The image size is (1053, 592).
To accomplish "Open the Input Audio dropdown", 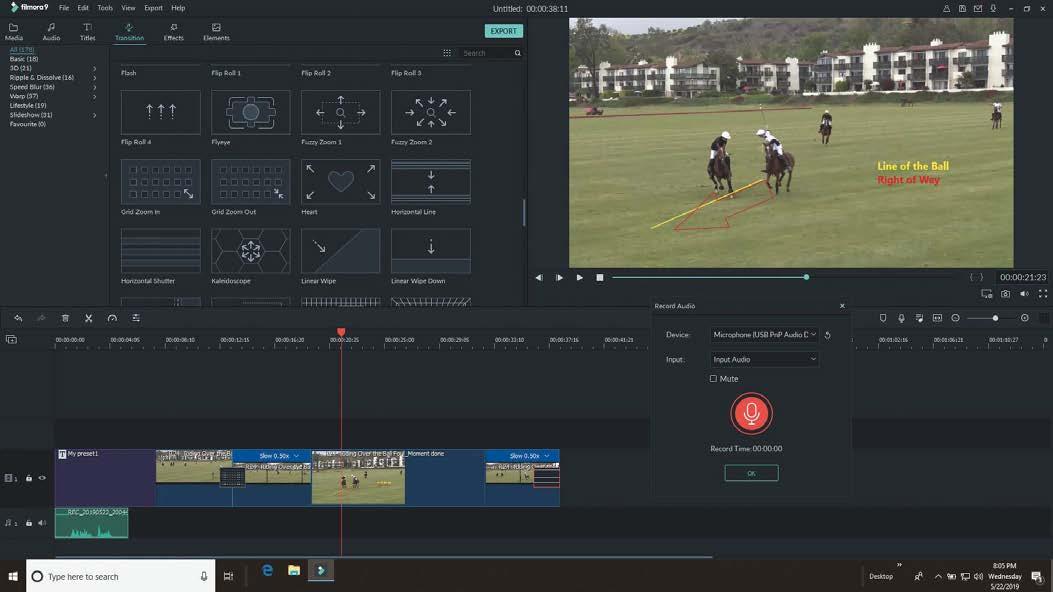I will click(x=764, y=359).
